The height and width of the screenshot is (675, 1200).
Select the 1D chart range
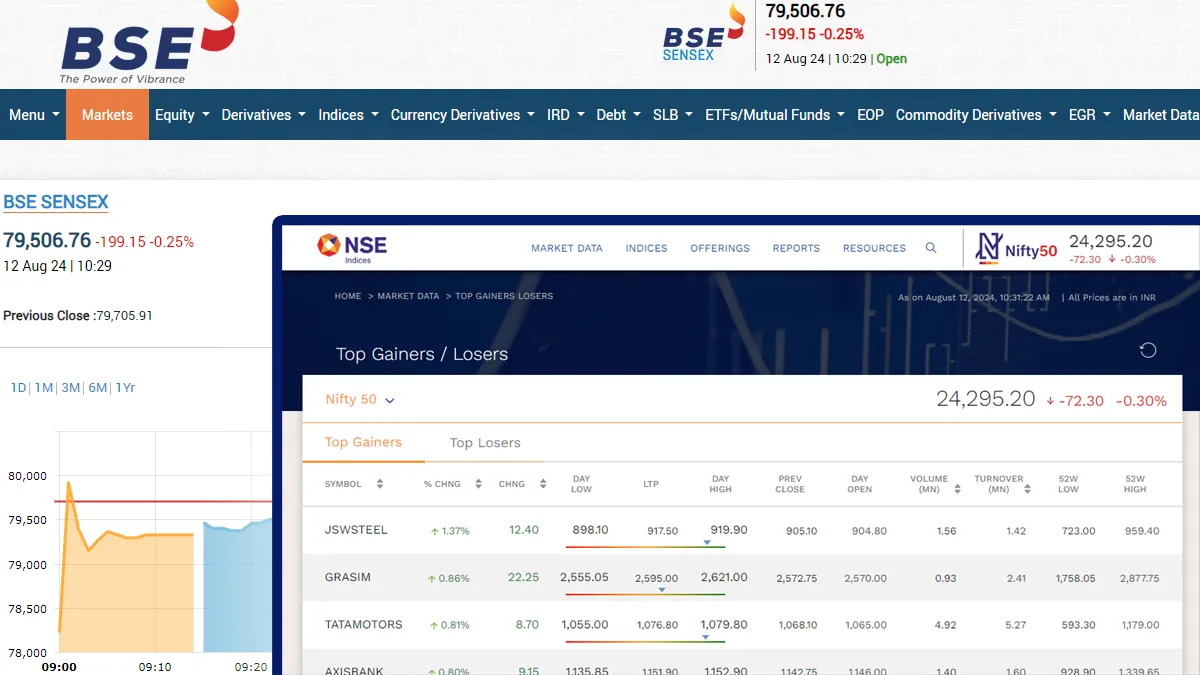tap(19, 388)
